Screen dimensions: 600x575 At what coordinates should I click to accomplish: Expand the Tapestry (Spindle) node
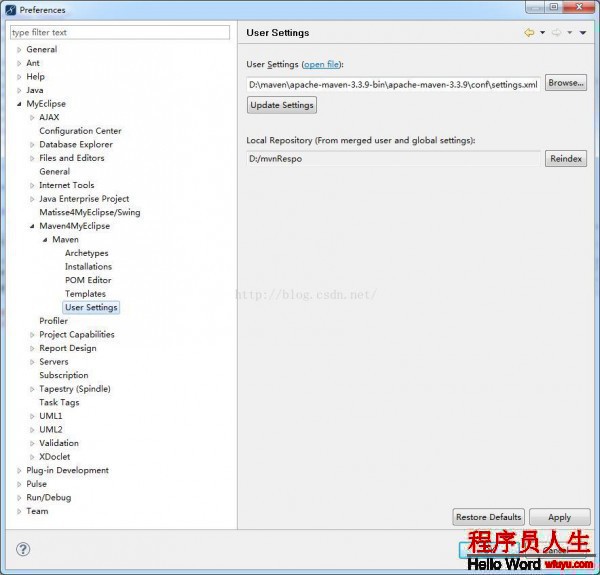(32, 389)
